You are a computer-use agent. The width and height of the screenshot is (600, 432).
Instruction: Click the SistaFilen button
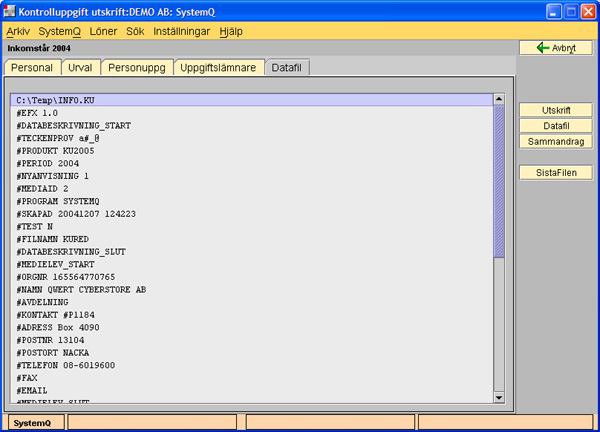pyautogui.click(x=556, y=173)
